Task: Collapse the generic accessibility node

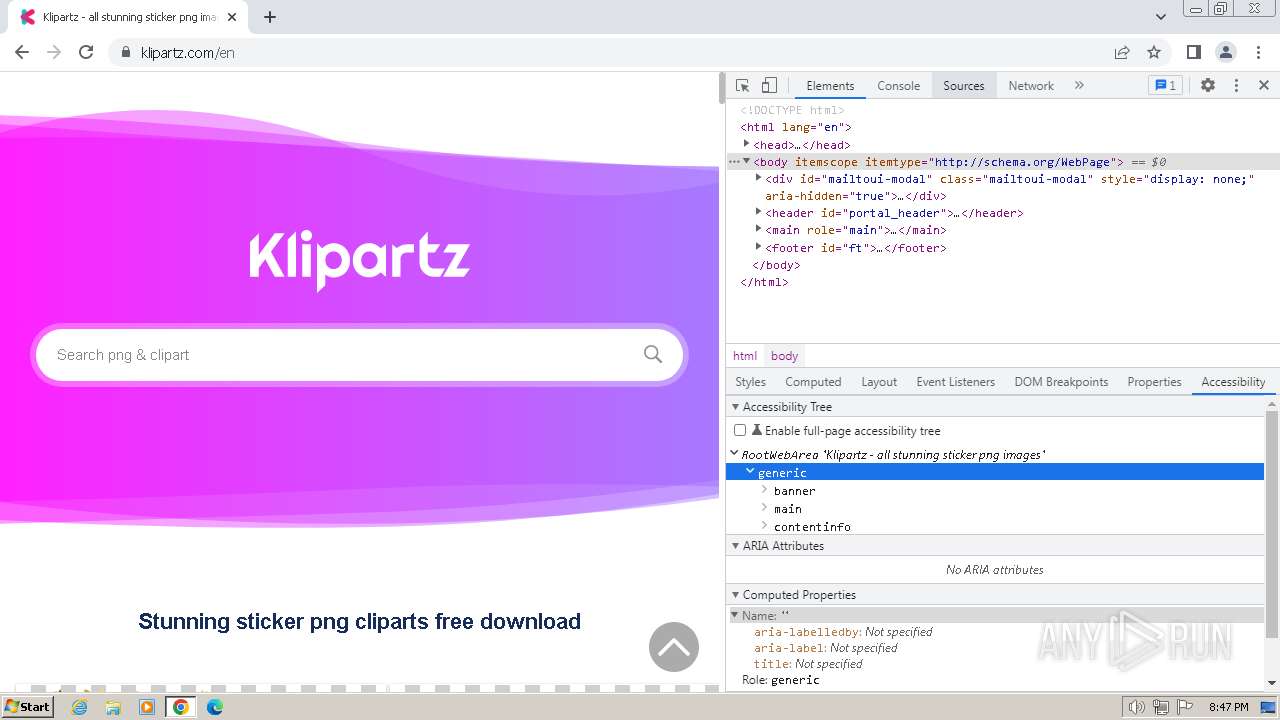Action: tap(750, 472)
